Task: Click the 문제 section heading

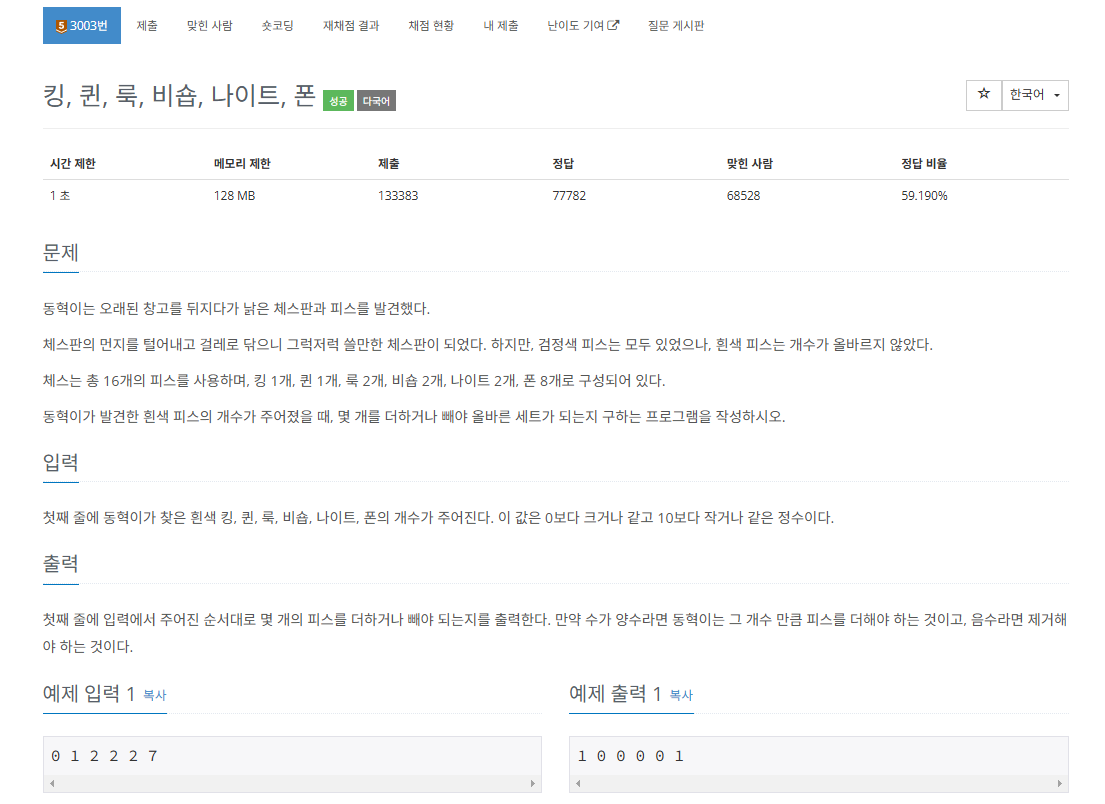Action: pos(61,252)
